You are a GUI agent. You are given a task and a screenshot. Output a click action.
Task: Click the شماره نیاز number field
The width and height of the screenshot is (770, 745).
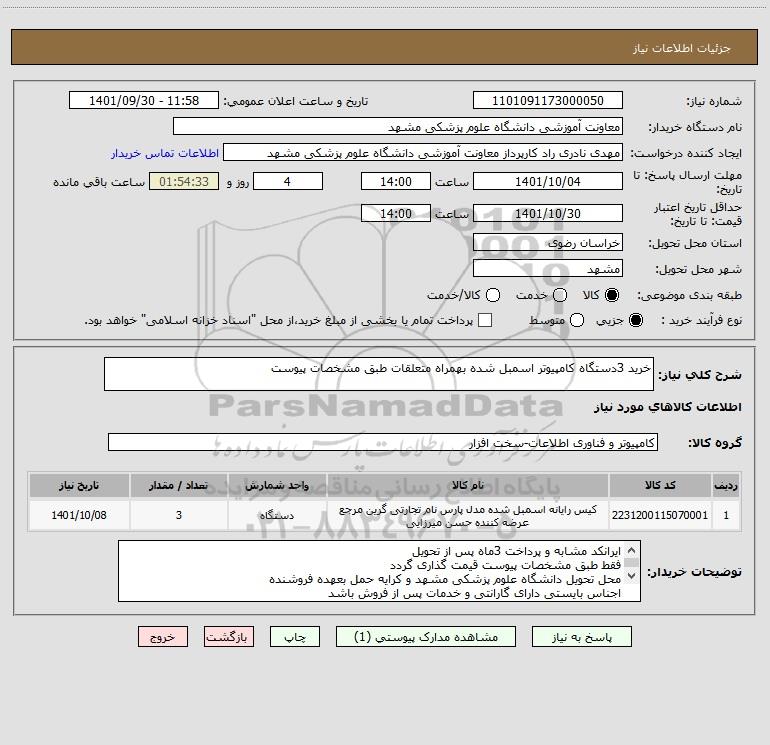coord(548,101)
